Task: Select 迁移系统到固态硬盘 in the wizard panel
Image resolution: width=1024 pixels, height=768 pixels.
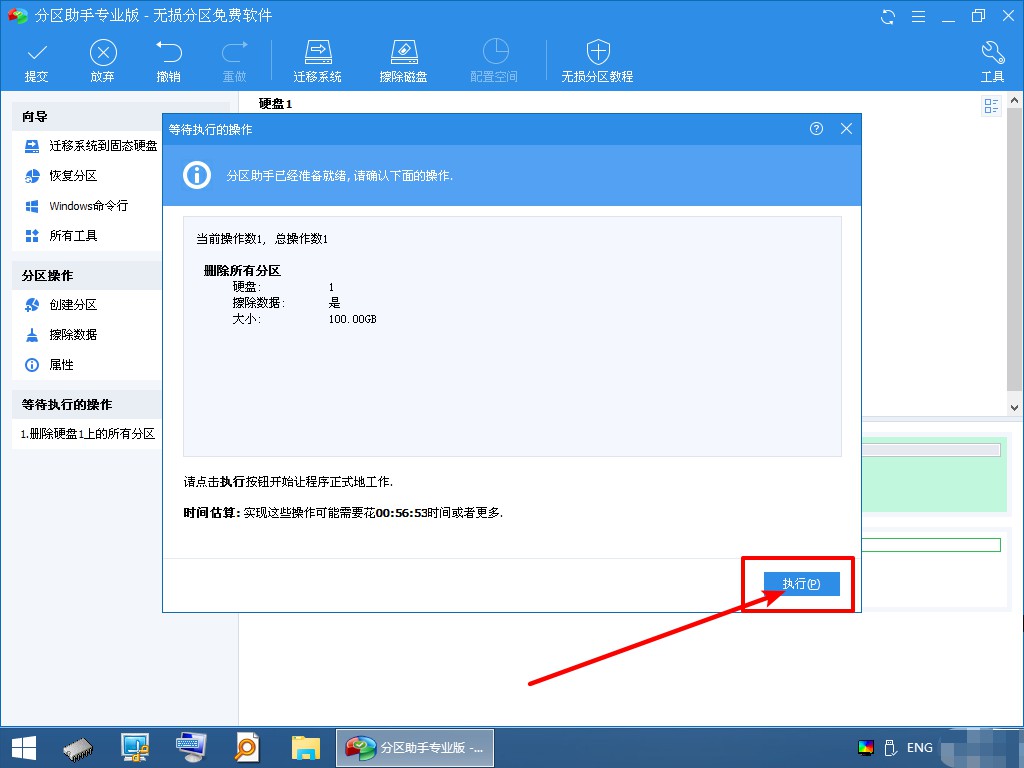Action: click(x=91, y=146)
